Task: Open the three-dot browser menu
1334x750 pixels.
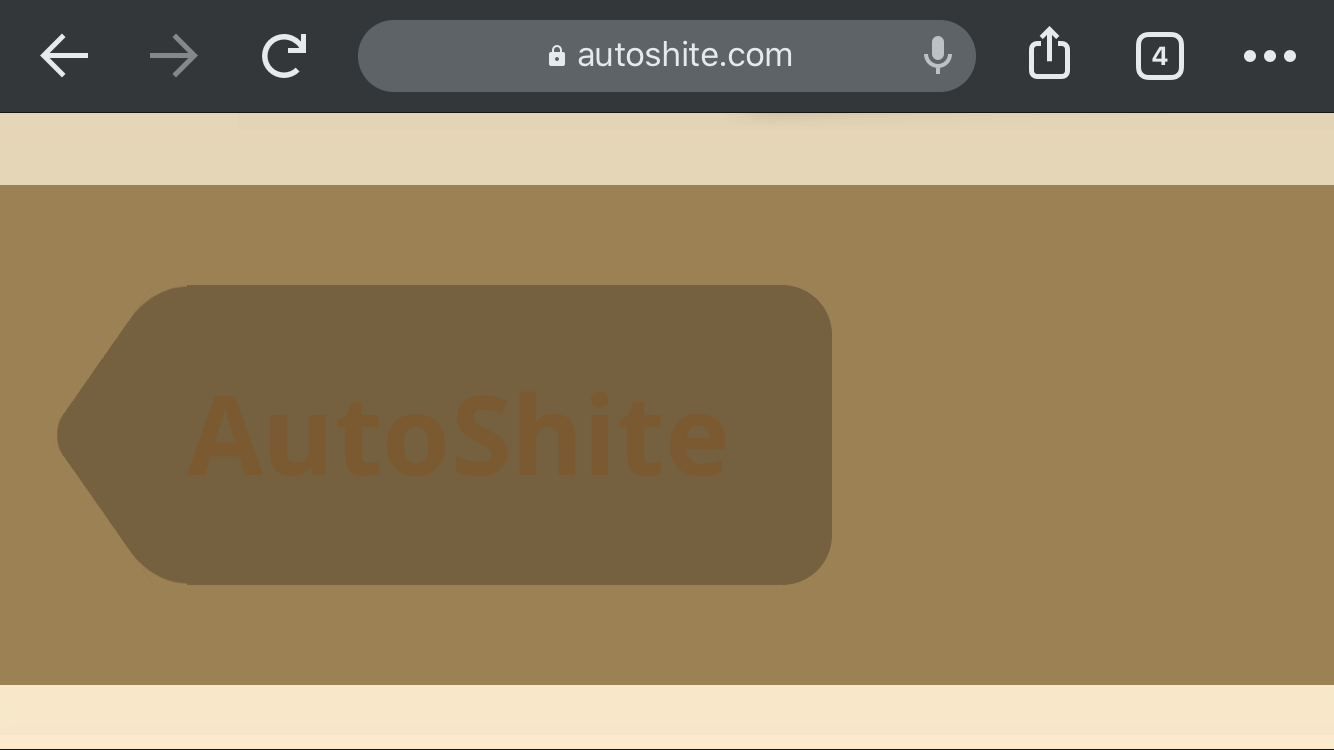Action: coord(1270,56)
